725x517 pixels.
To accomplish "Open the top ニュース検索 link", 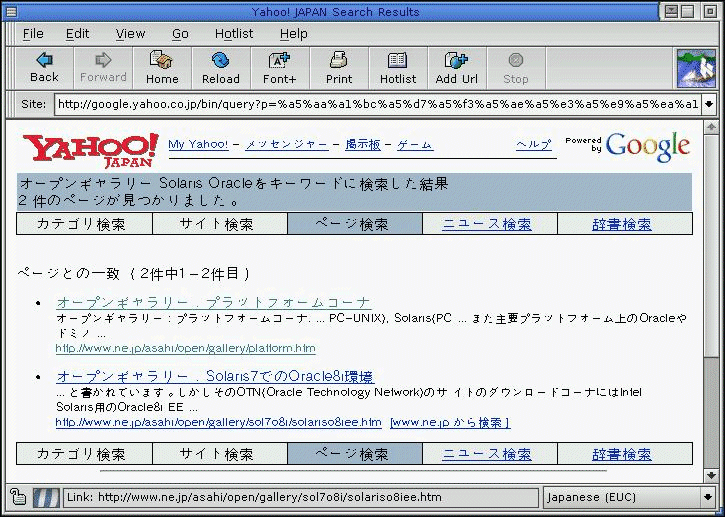I will point(486,224).
